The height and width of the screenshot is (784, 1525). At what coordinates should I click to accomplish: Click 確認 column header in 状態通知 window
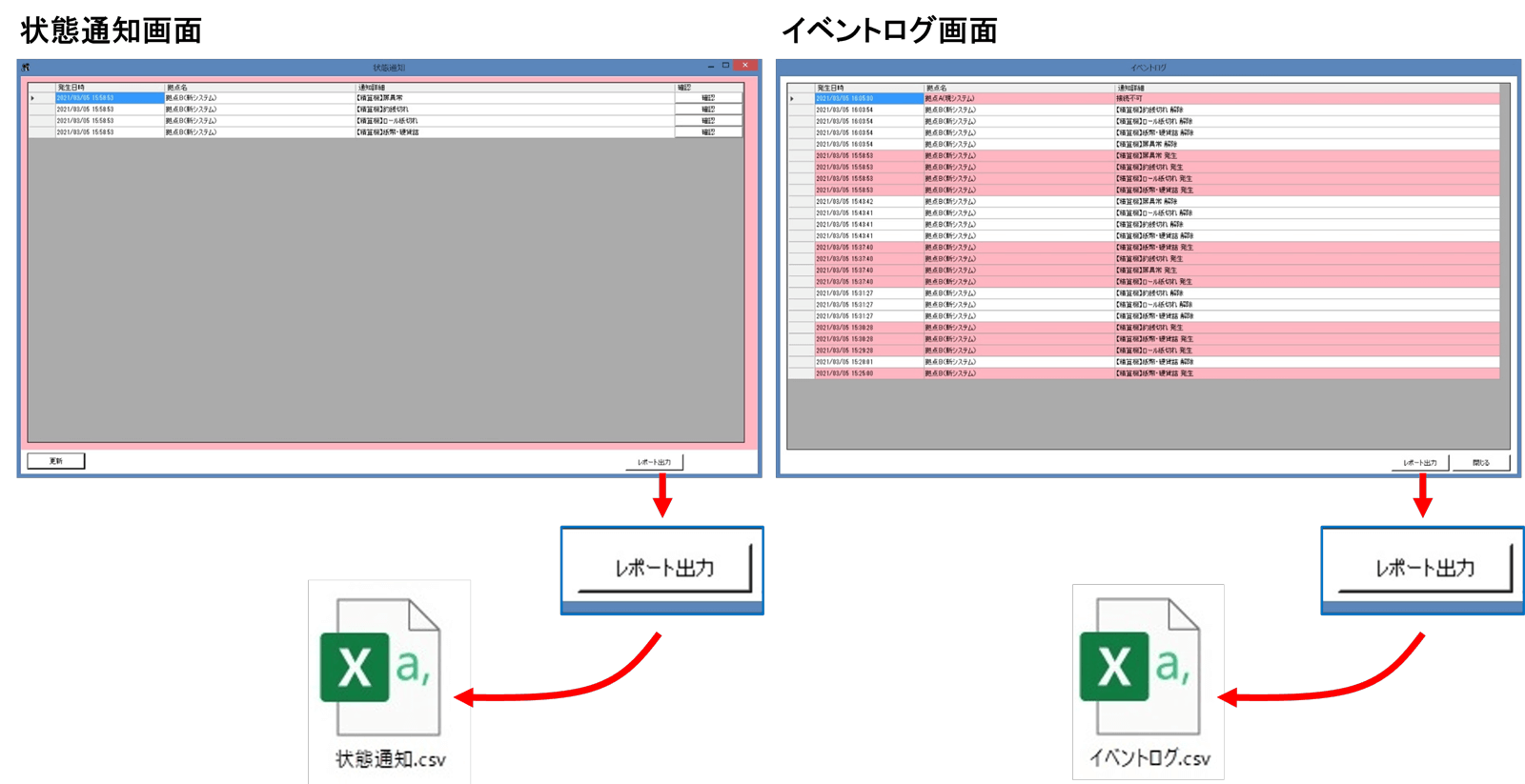click(709, 88)
